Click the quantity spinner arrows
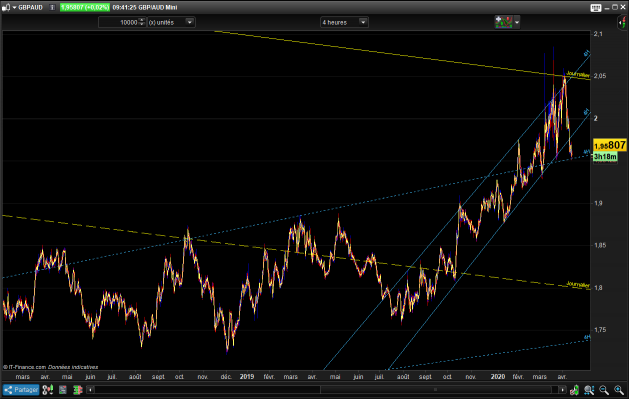Image resolution: width=629 pixels, height=399 pixels. (142, 22)
